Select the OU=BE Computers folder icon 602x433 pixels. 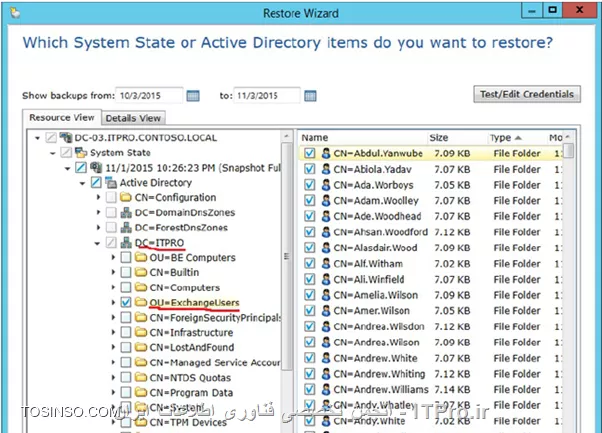141,257
